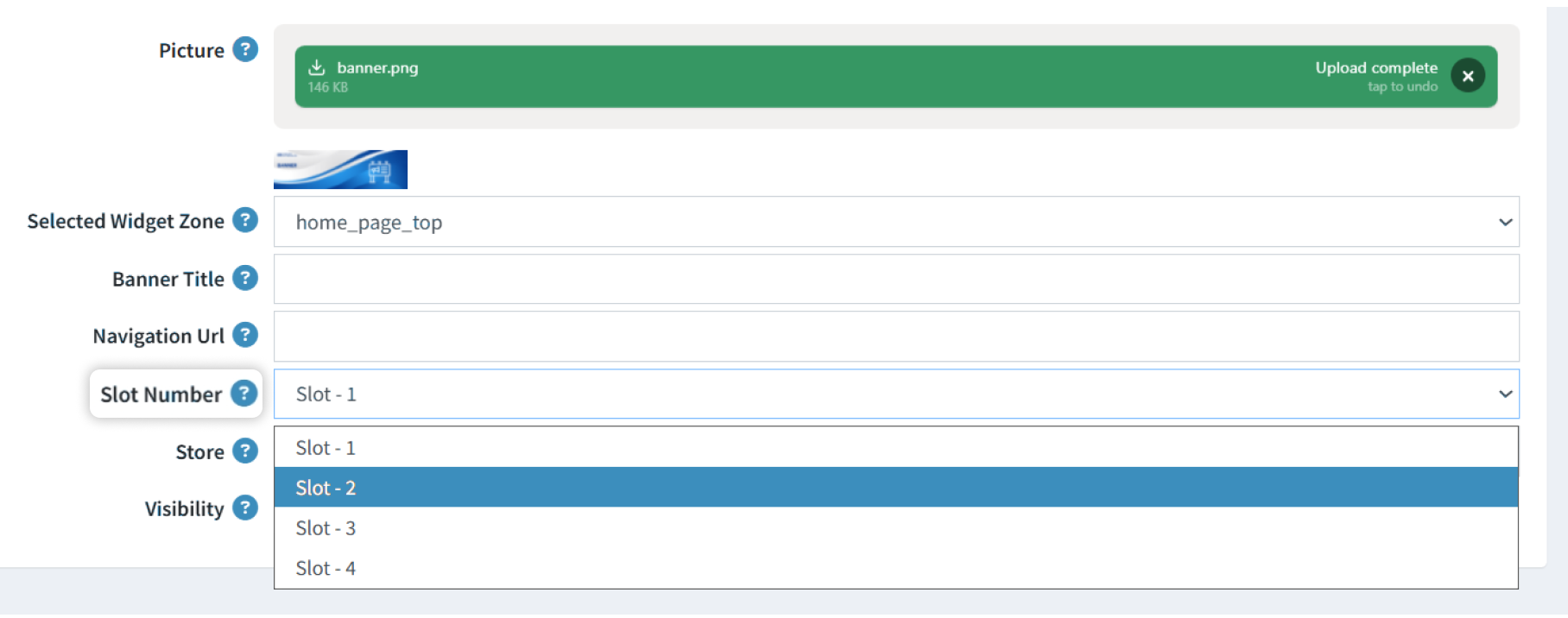Select Slot - 2 option
Screen dimensions: 1568x618
pyautogui.click(x=896, y=487)
